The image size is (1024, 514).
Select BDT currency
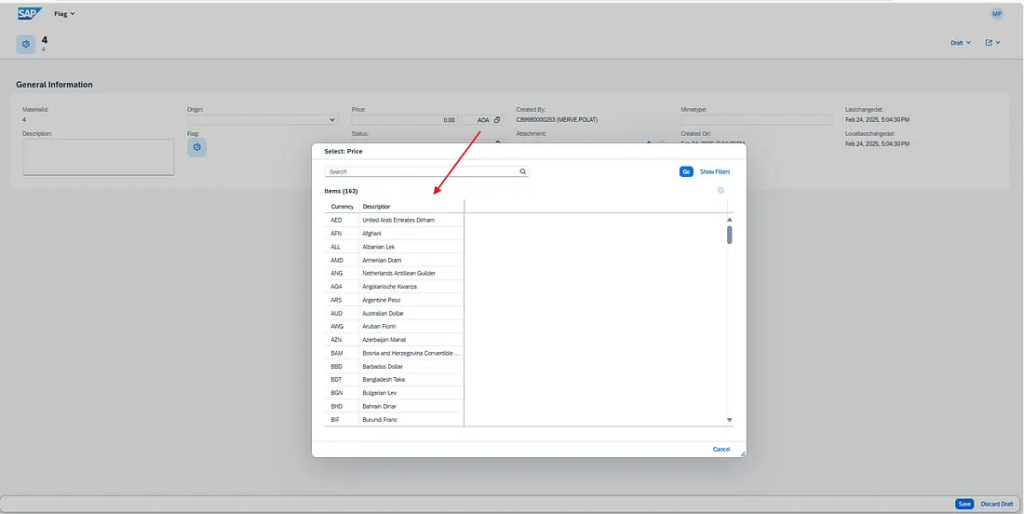337,379
